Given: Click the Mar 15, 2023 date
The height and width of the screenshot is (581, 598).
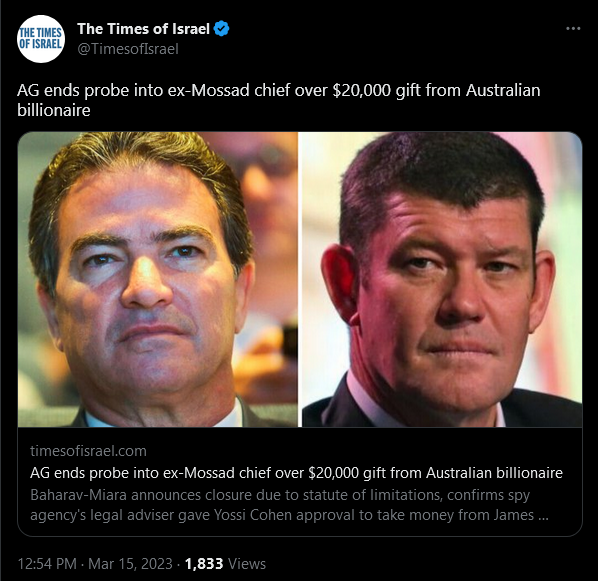Looking at the screenshot, I should (x=130, y=564).
